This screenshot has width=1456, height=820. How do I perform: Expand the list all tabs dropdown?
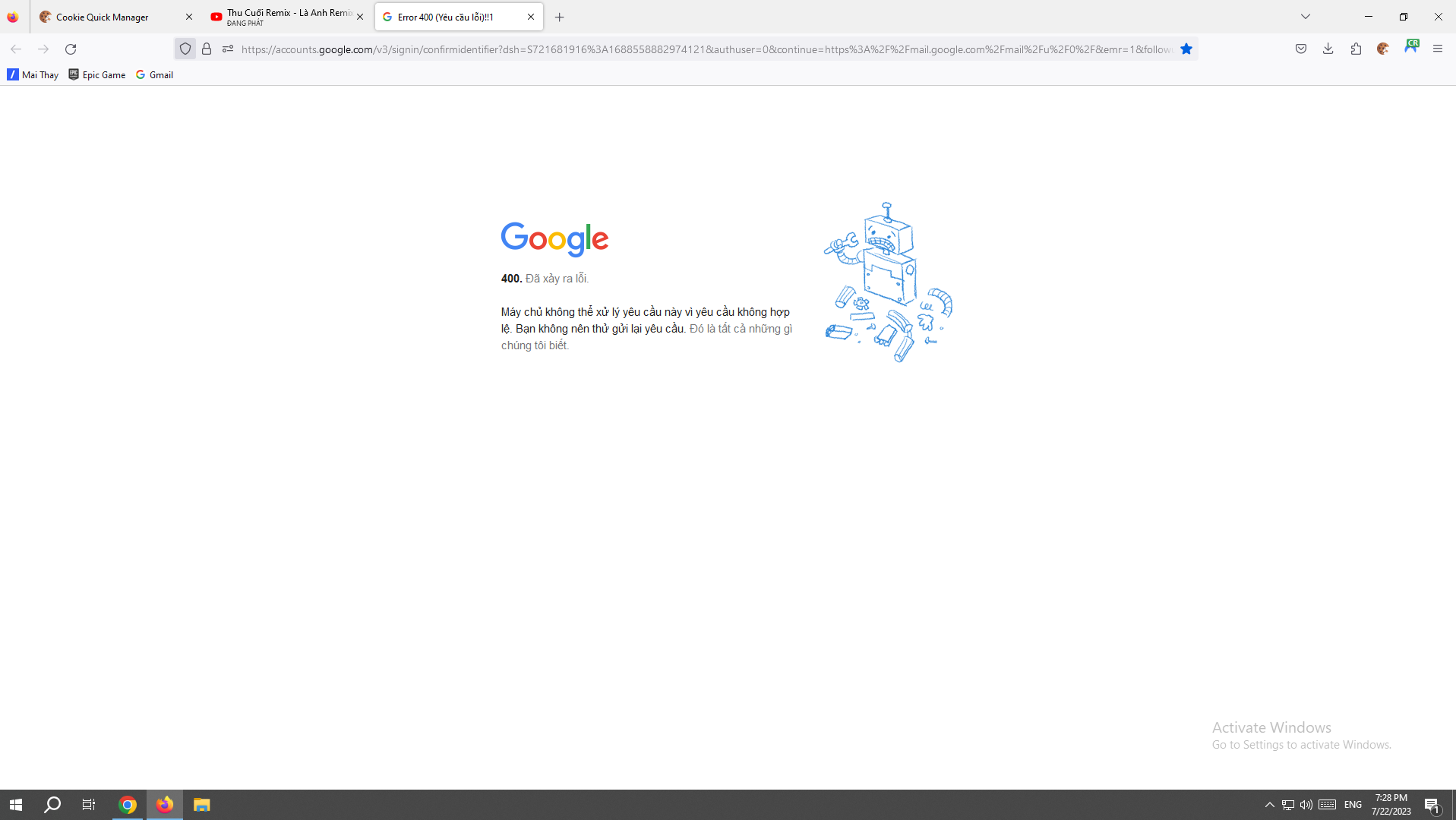1306,17
